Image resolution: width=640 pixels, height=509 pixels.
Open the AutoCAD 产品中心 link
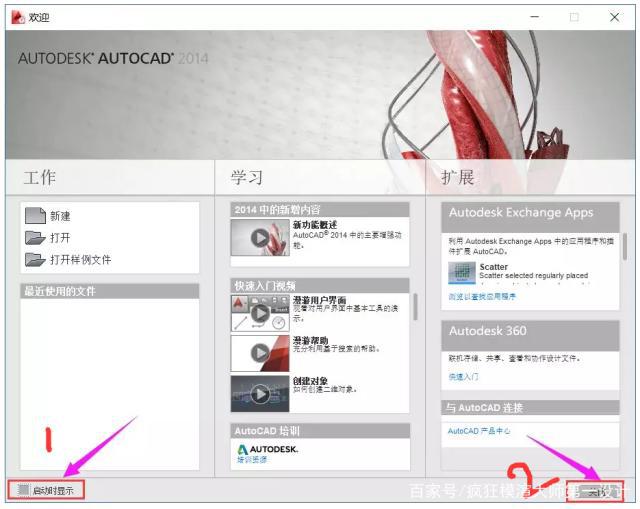(x=479, y=431)
